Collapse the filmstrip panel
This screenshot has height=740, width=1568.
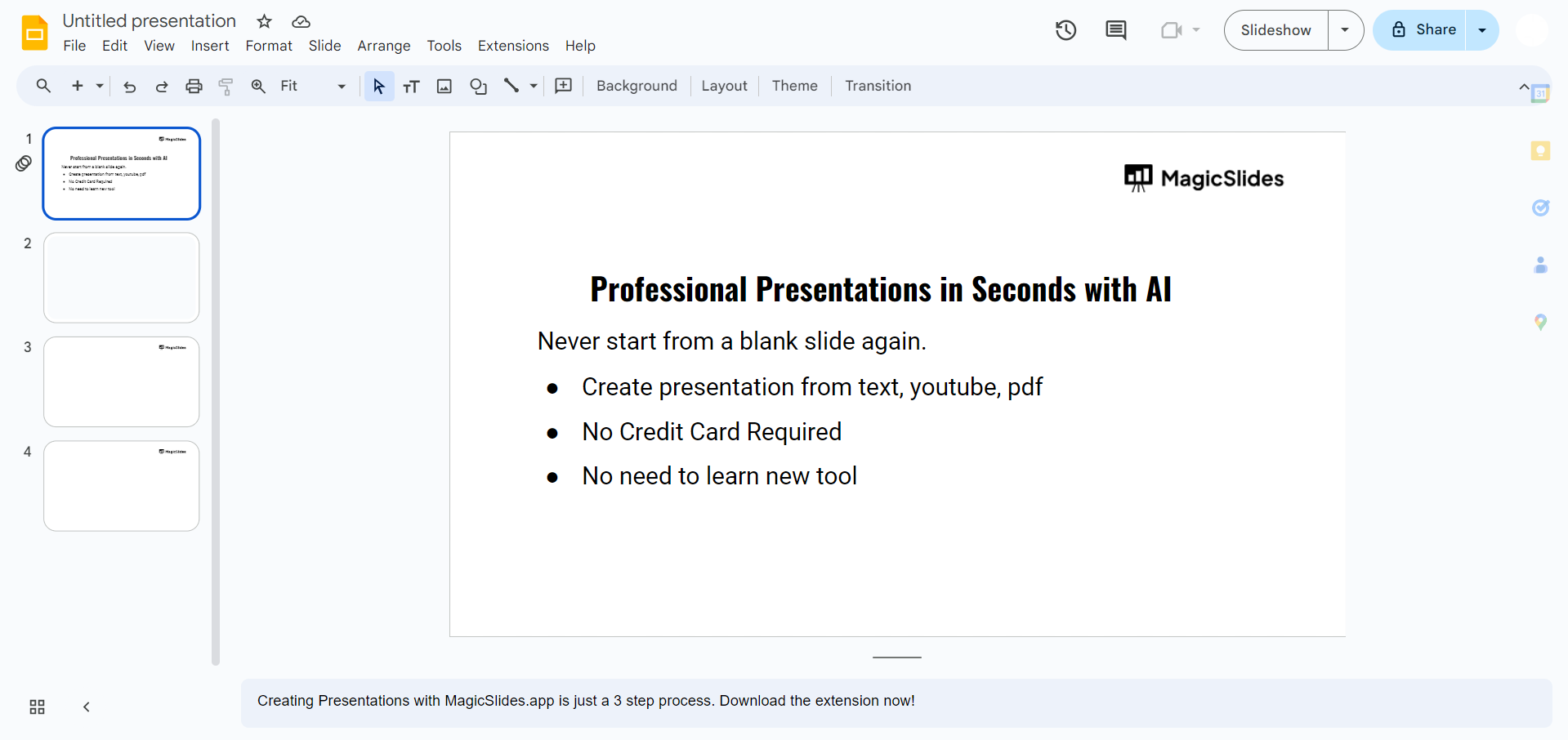coord(87,707)
